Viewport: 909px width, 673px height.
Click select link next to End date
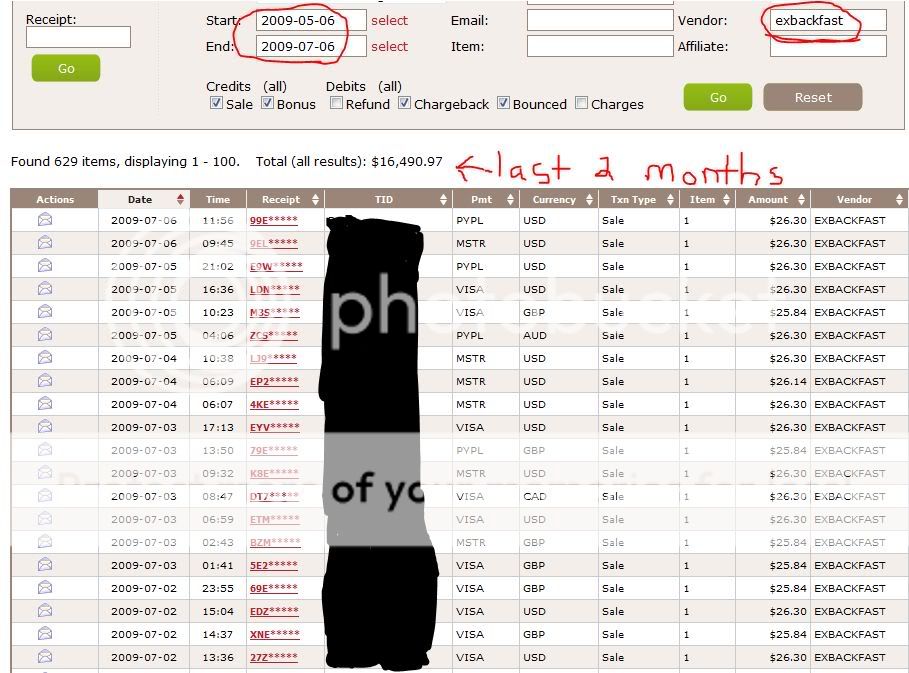click(x=390, y=46)
